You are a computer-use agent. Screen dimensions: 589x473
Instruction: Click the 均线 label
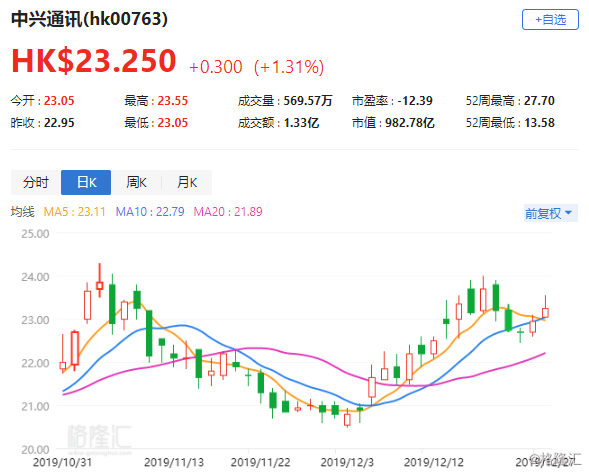coord(23,212)
